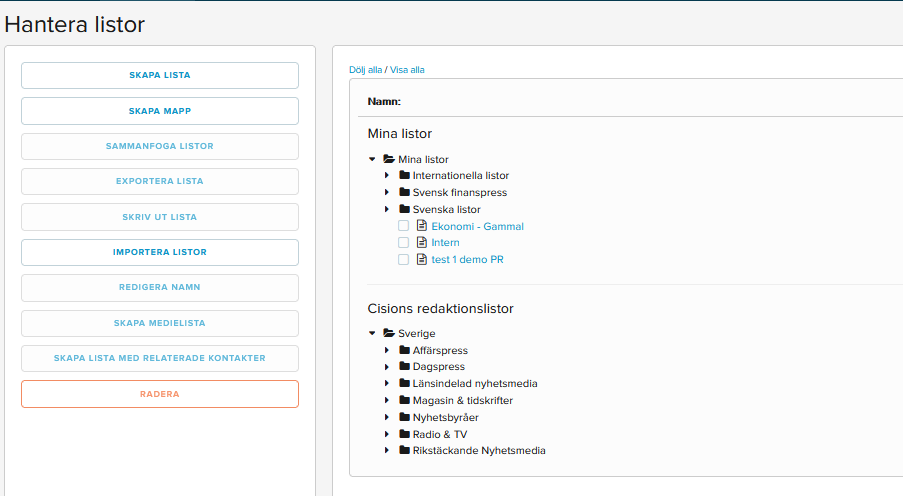This screenshot has height=496, width=903.
Task: Open Importera listor
Action: (x=160, y=252)
